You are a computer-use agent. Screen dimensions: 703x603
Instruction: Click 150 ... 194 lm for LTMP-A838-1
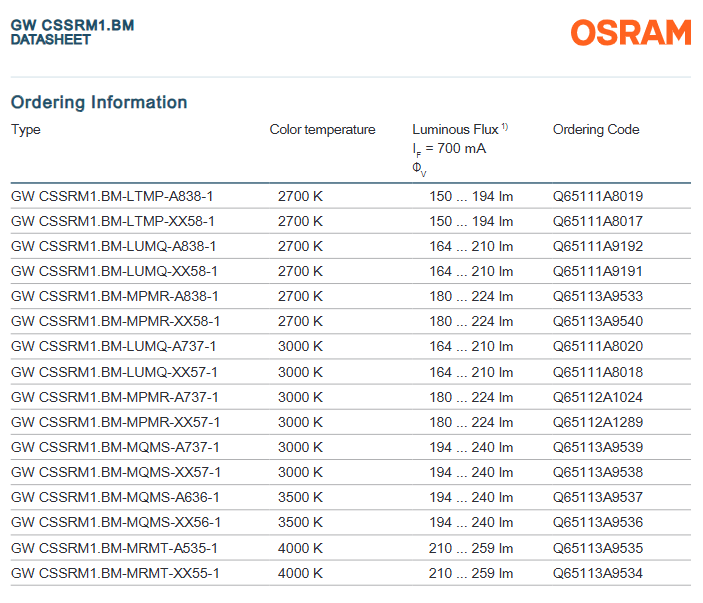(x=471, y=196)
